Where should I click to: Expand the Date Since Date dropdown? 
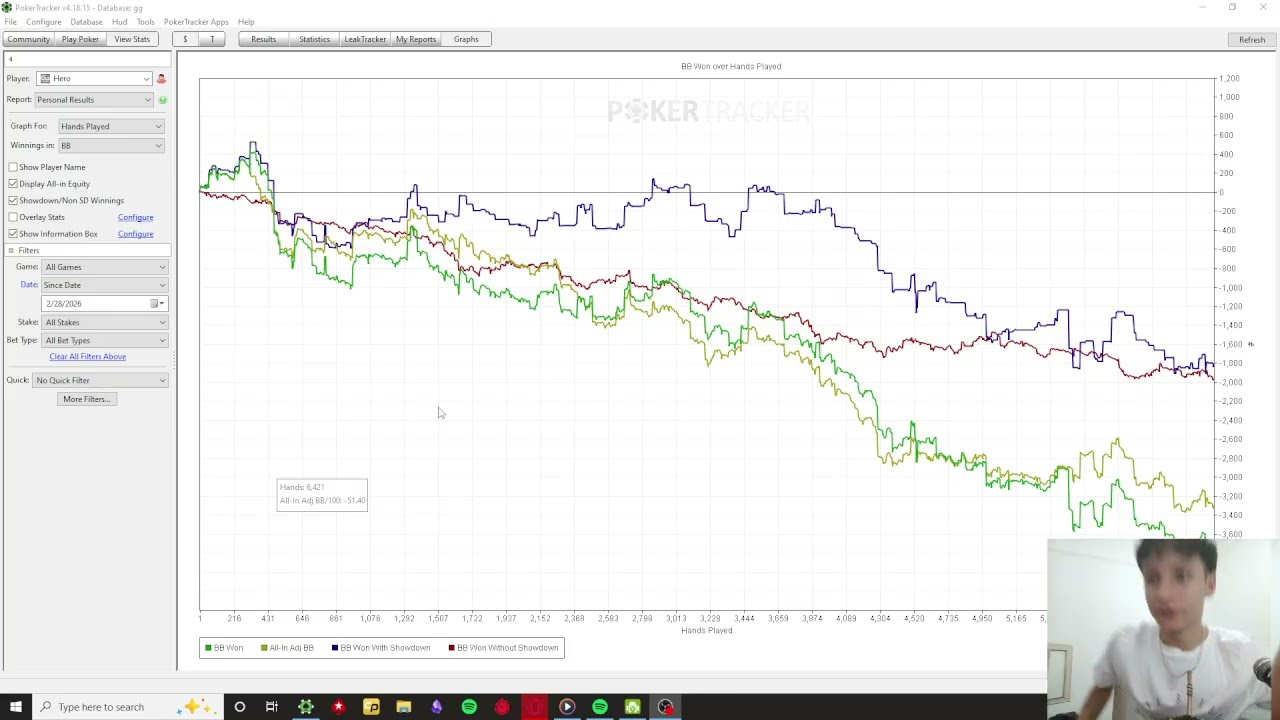105,285
